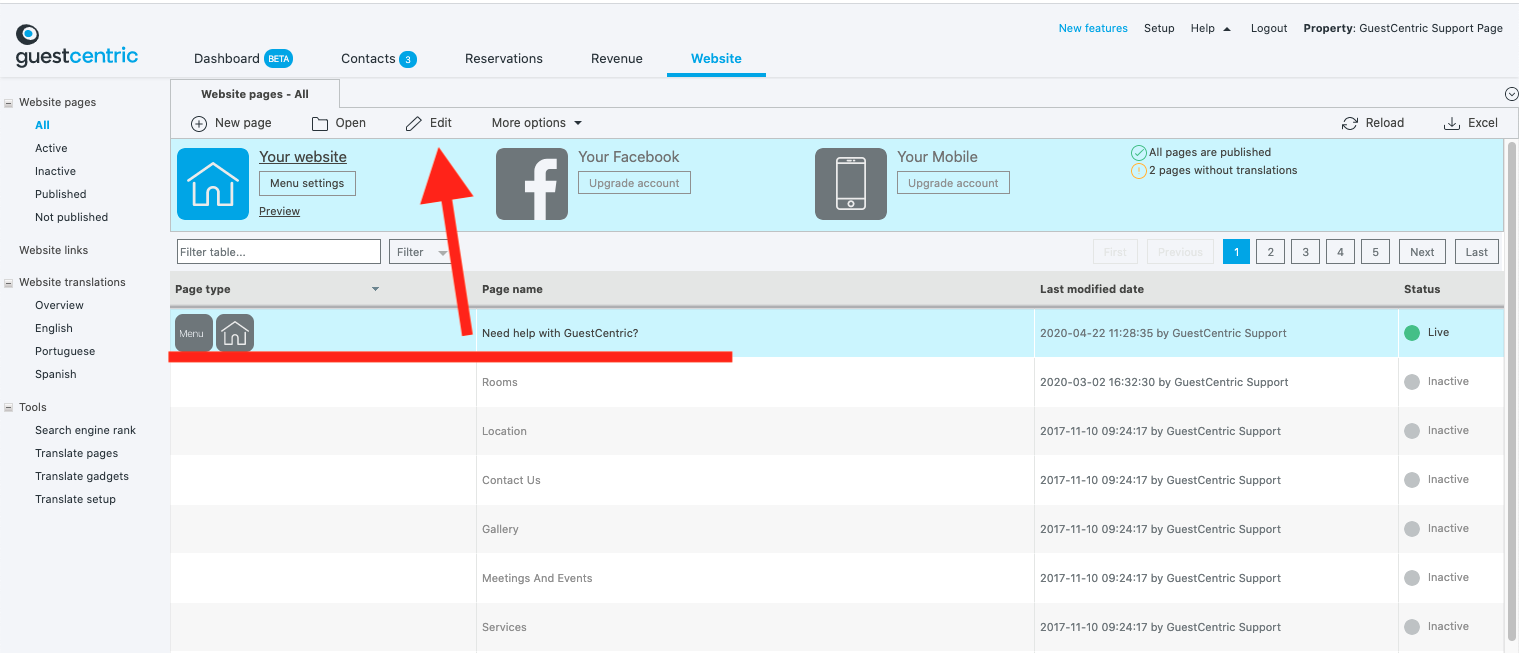Click the Open folder icon
The image size is (1519, 653).
point(320,124)
